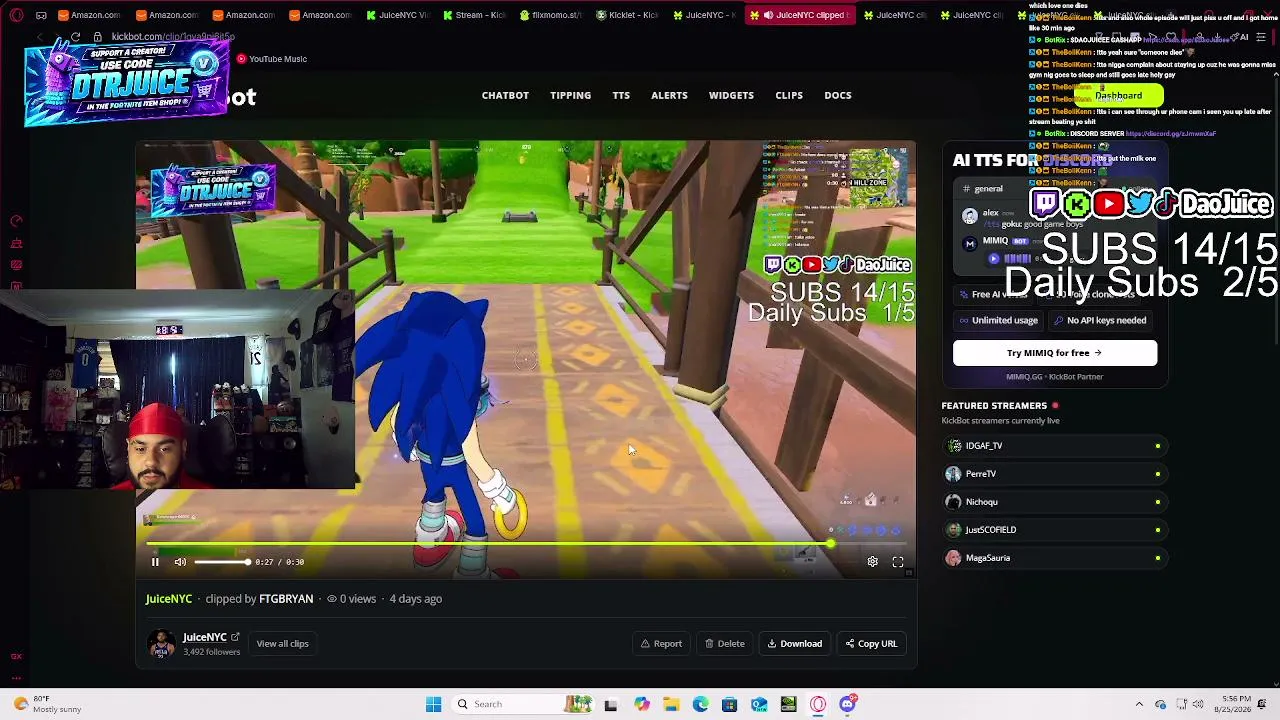This screenshot has height=720, width=1280.
Task: Click Try MIMIQ for free button
Action: [1055, 353]
